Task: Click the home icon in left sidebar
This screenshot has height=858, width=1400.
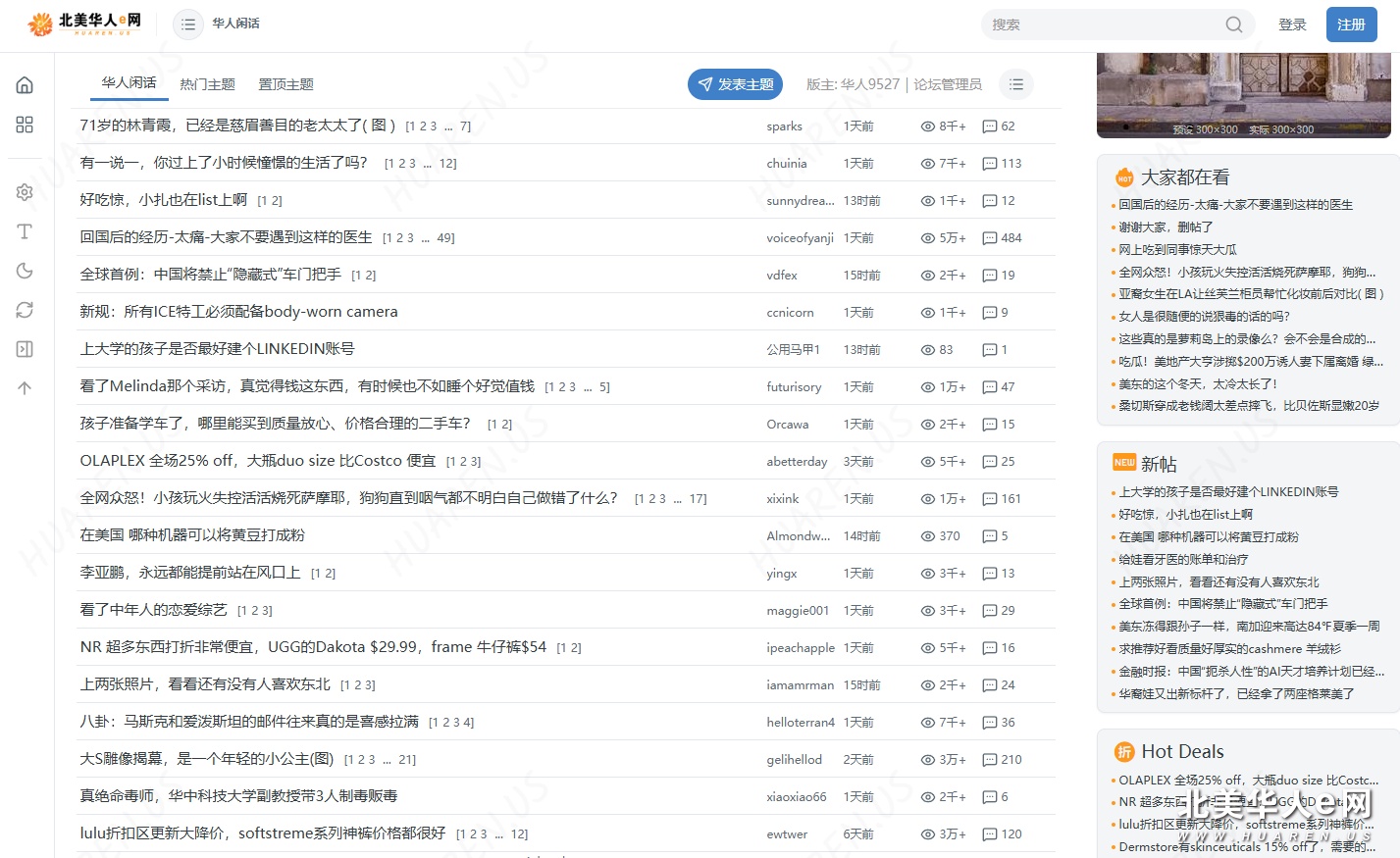Action: click(25, 85)
